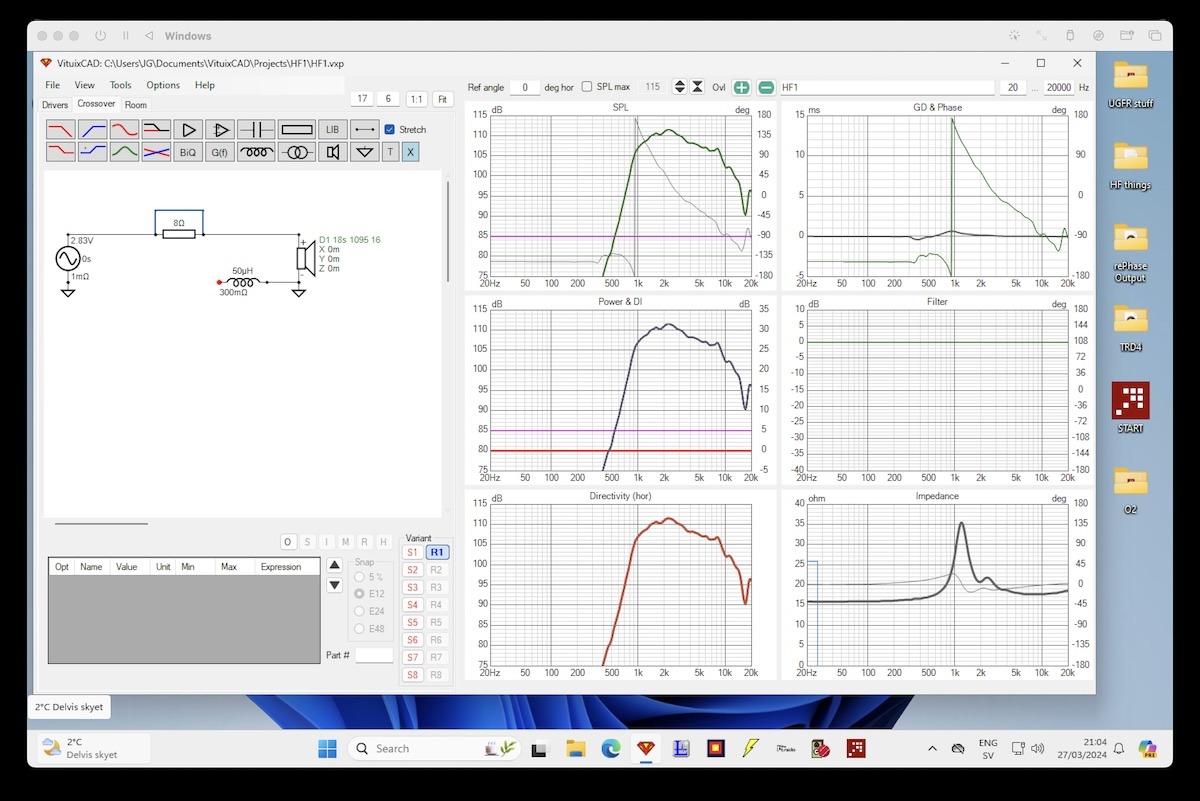The height and width of the screenshot is (801, 1200).
Task: Move the selected part down with the down arrow
Action: click(x=335, y=585)
